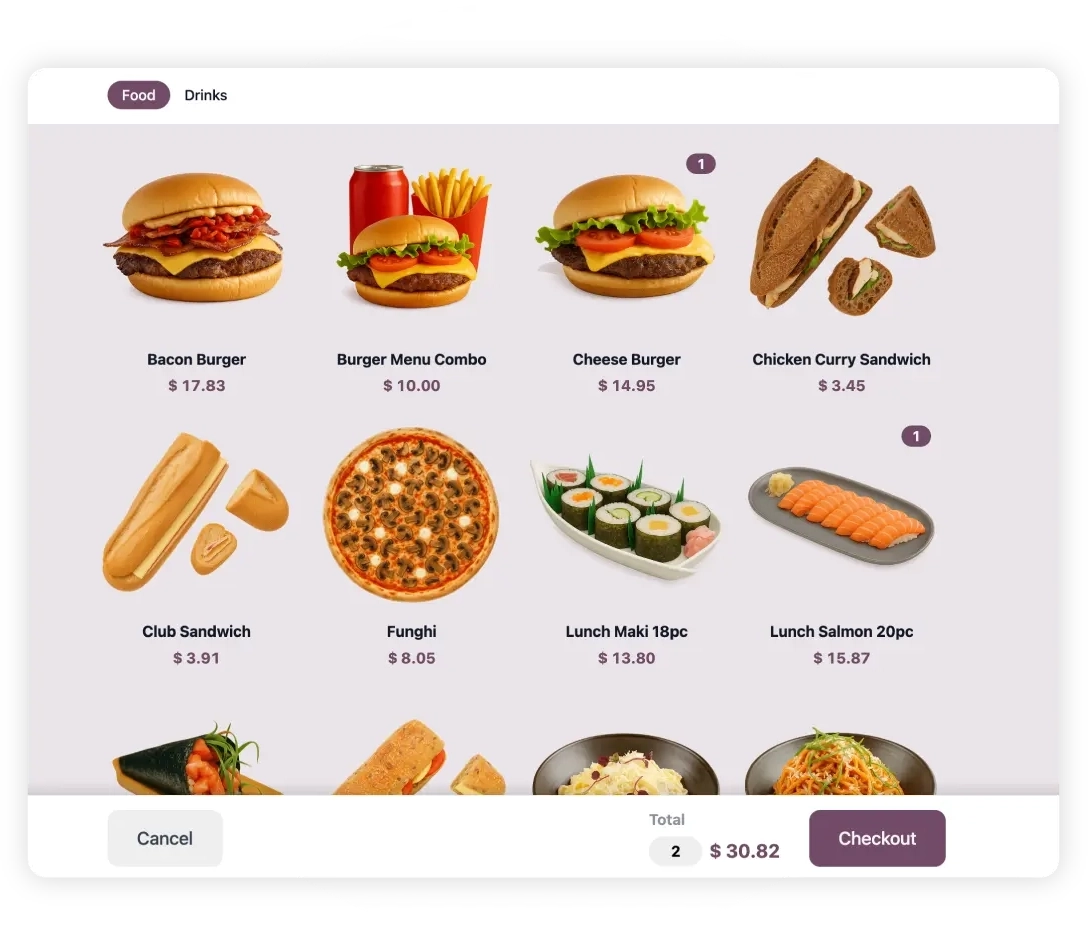The width and height of the screenshot is (1088, 946).
Task: Cancel the current order
Action: point(165,838)
